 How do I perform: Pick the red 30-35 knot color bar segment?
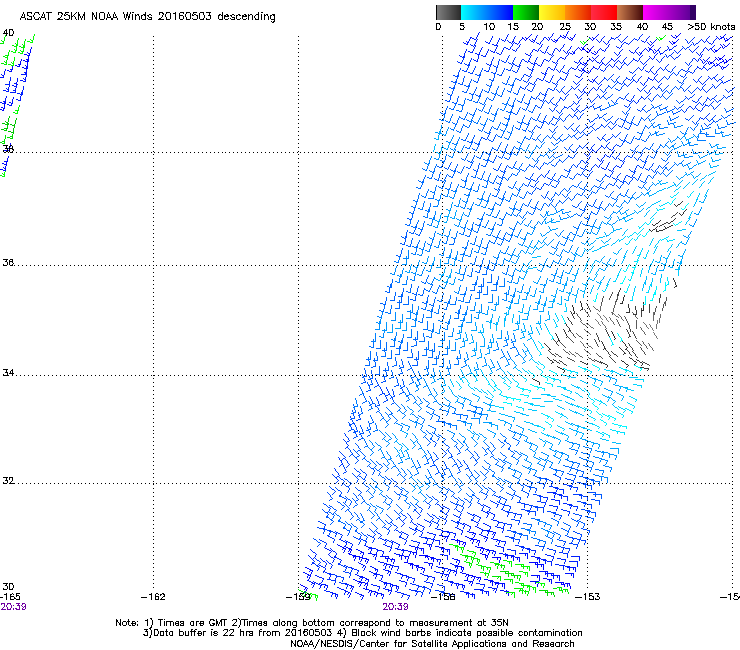click(604, 12)
